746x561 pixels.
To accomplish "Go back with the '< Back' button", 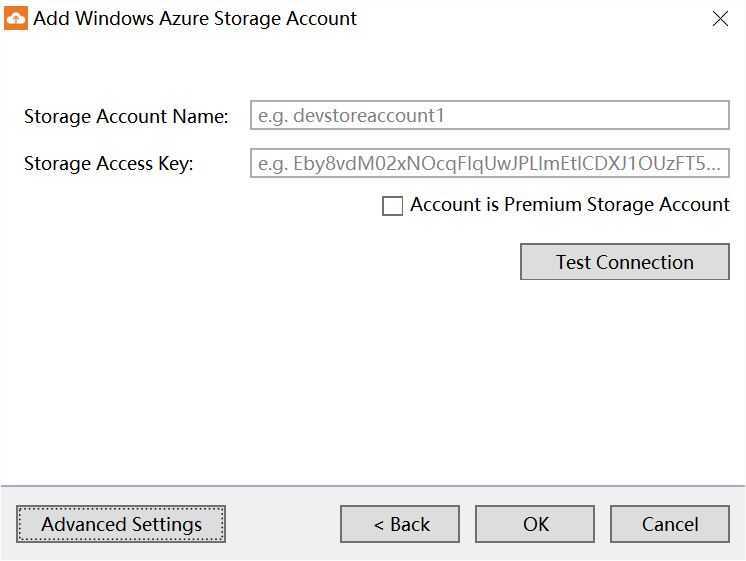I will [x=400, y=524].
